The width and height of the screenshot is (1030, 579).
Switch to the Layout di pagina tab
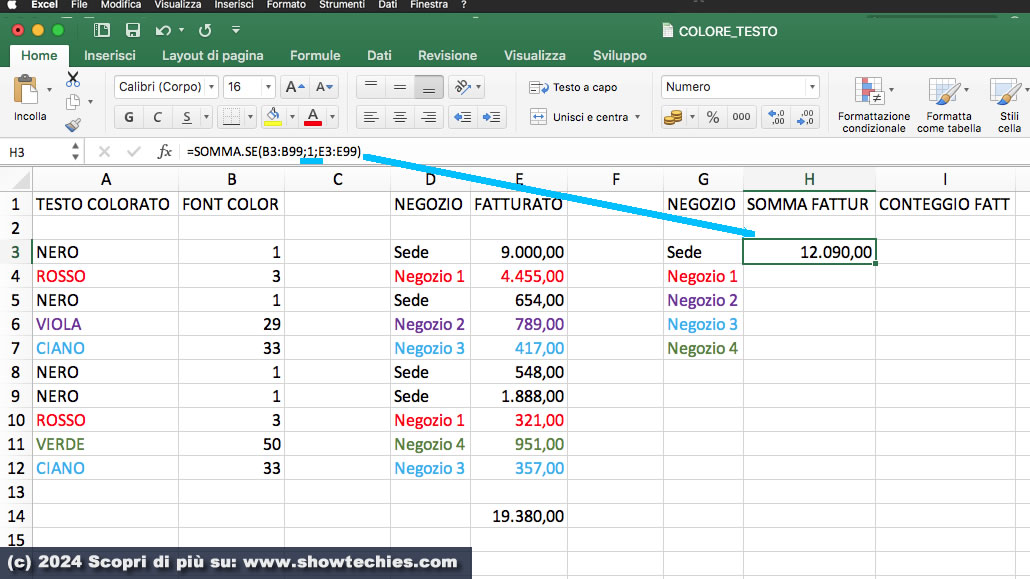tap(213, 55)
